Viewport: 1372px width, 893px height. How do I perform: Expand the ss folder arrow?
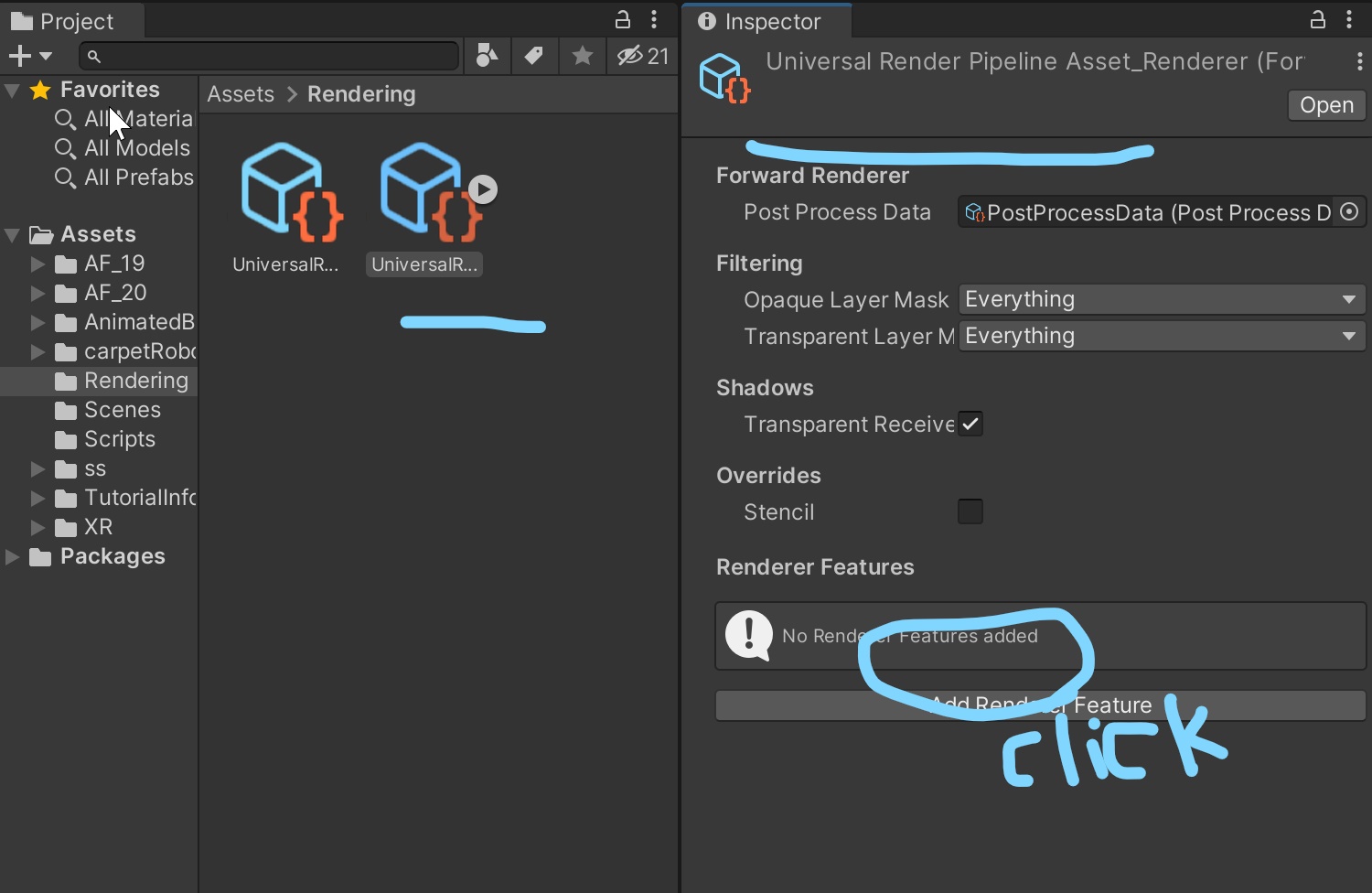pyautogui.click(x=38, y=469)
